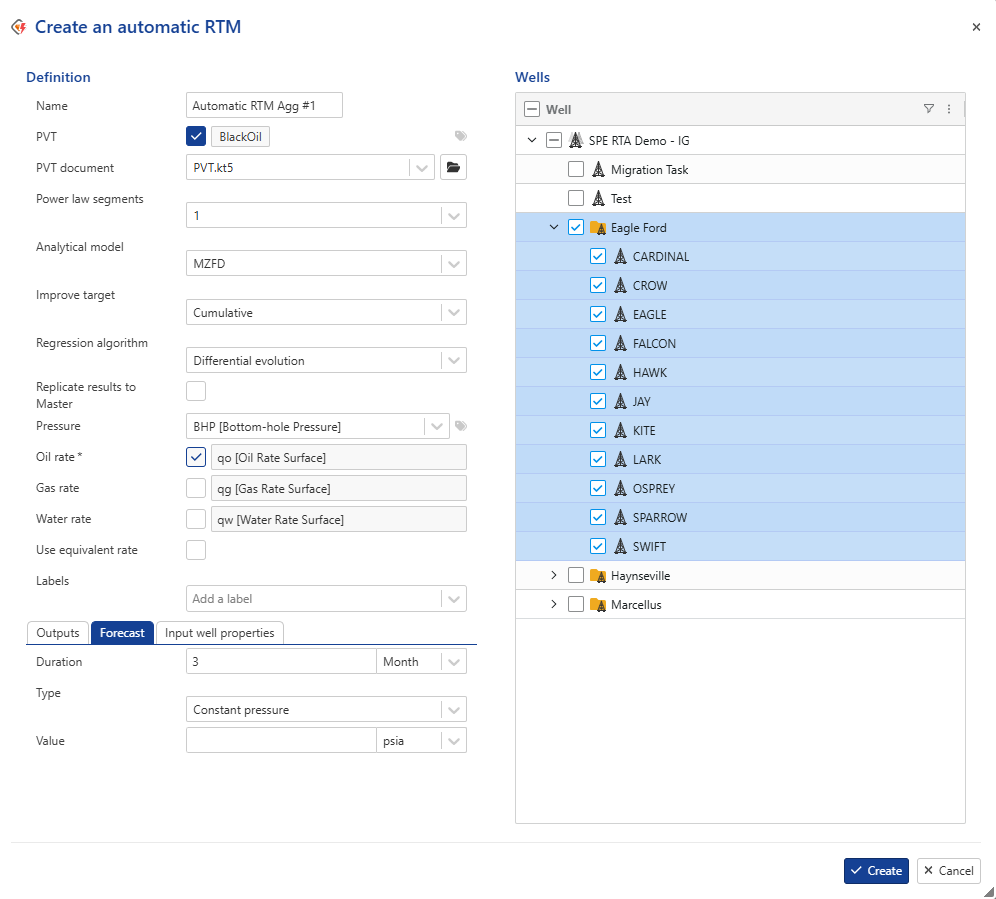The width and height of the screenshot is (996, 899).
Task: Open the Well column filter icon
Action: click(928, 109)
